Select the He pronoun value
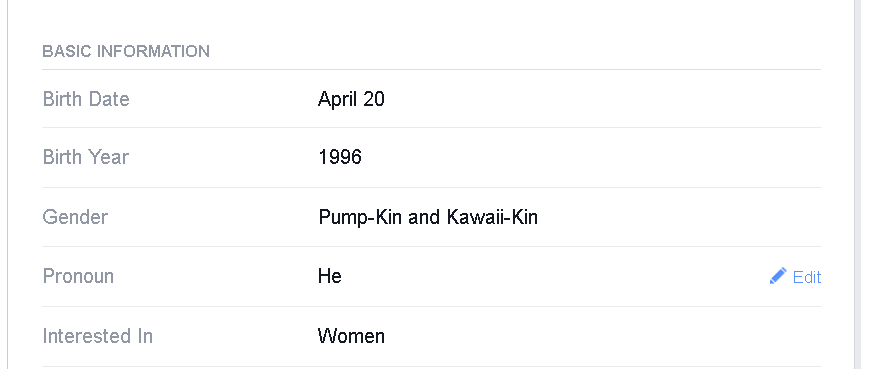Viewport: 871px width, 381px height. tap(330, 276)
